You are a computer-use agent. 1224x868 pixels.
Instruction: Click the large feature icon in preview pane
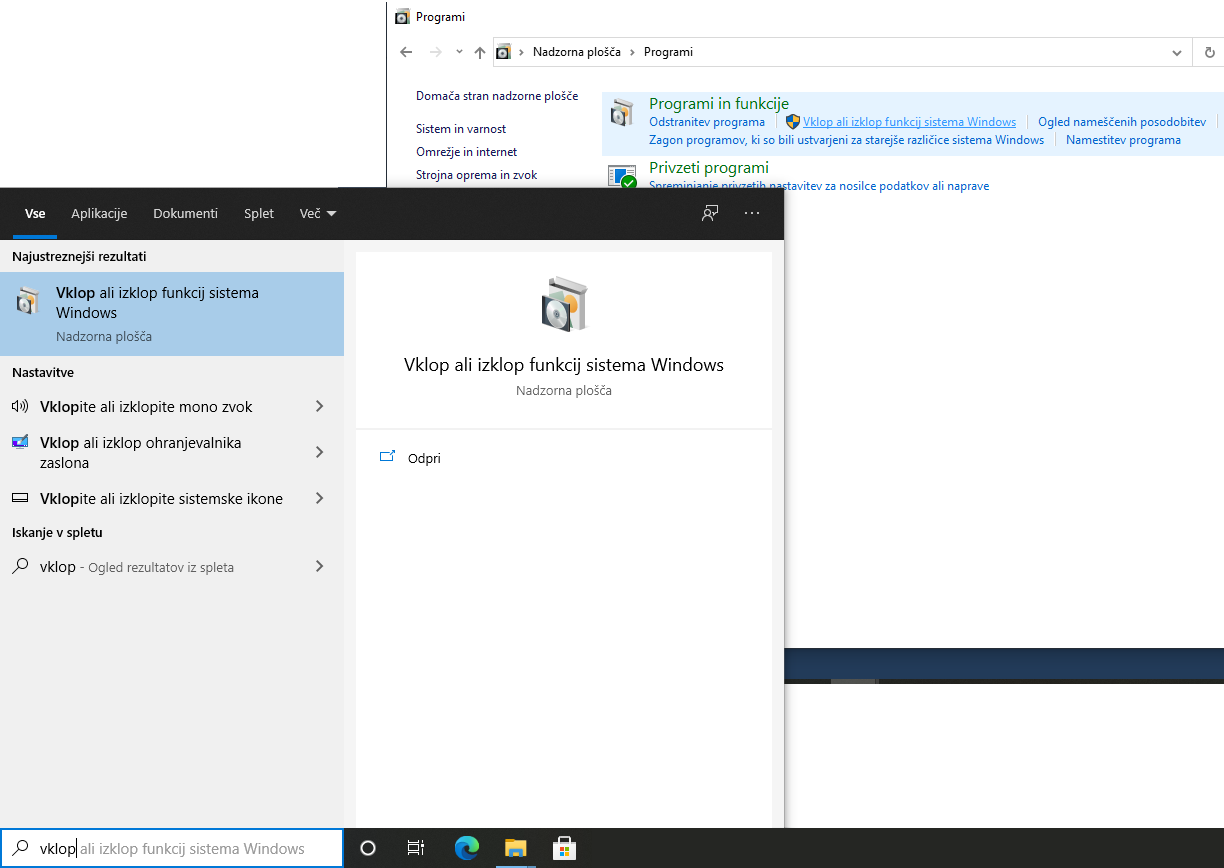coord(564,304)
